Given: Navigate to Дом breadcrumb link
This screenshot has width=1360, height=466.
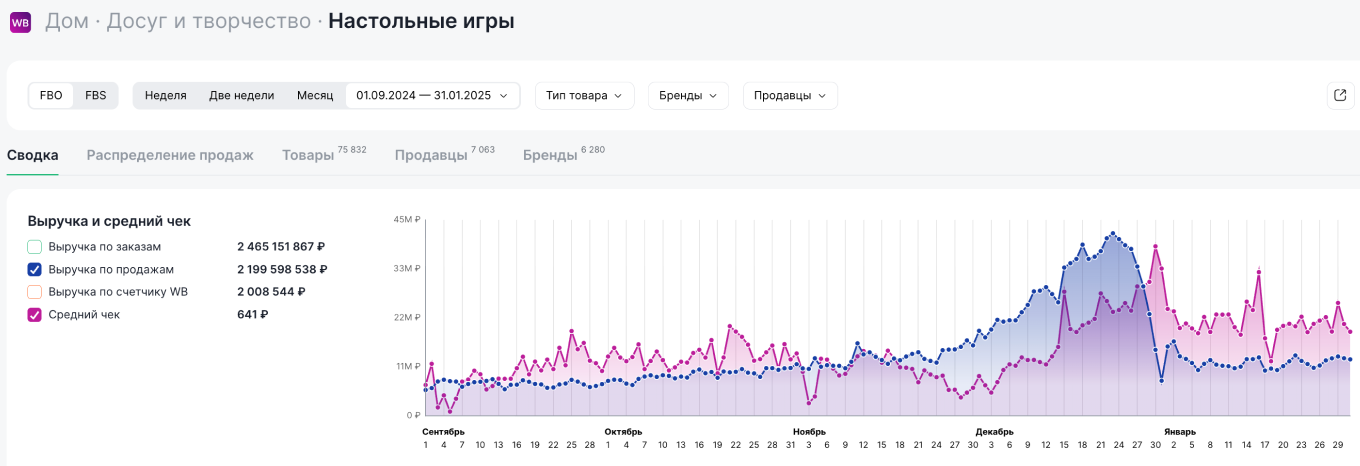Looking at the screenshot, I should (x=66, y=21).
